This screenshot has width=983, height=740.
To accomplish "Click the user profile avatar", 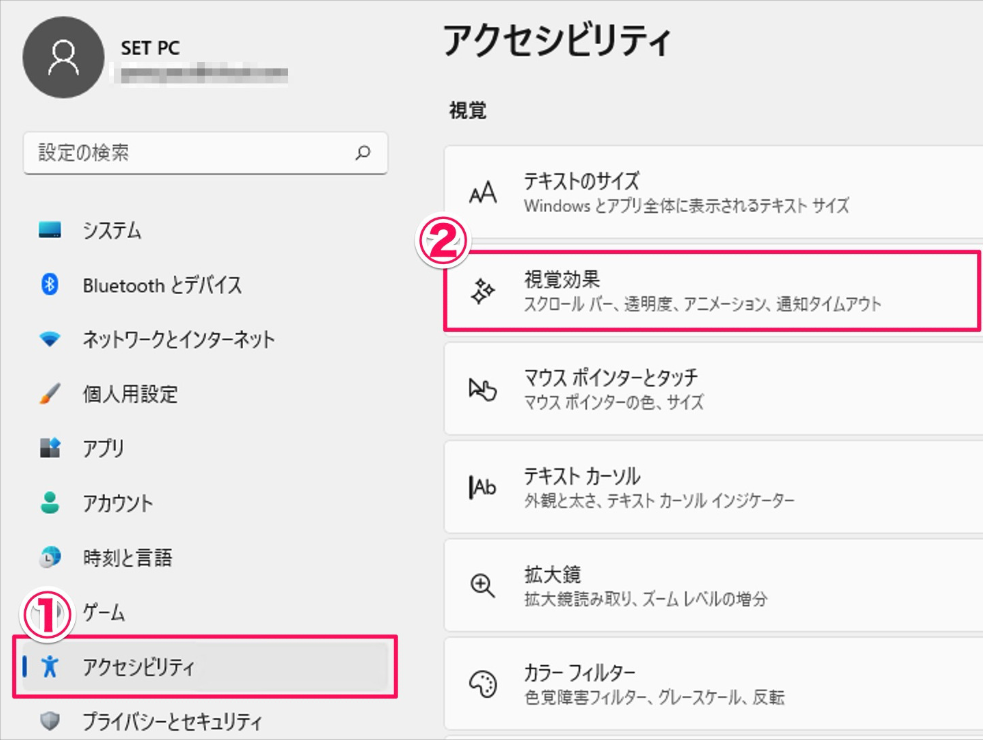I will pyautogui.click(x=63, y=57).
